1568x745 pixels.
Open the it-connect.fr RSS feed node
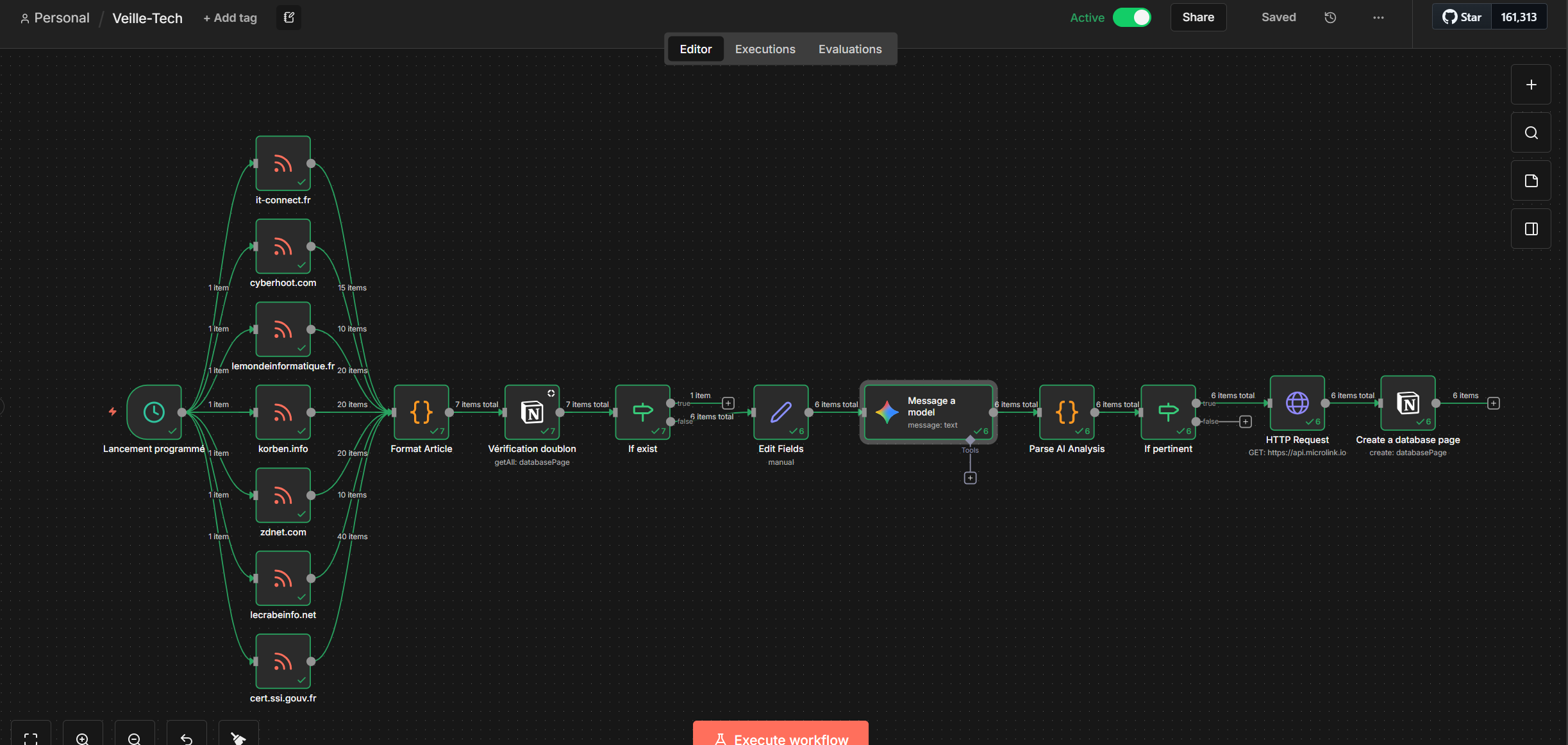tap(283, 163)
